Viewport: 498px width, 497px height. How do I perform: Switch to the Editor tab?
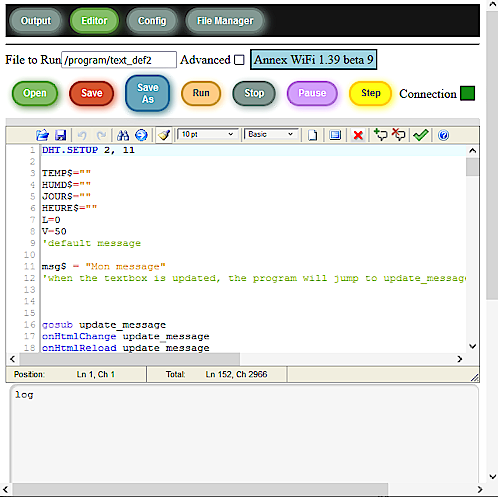click(x=94, y=21)
